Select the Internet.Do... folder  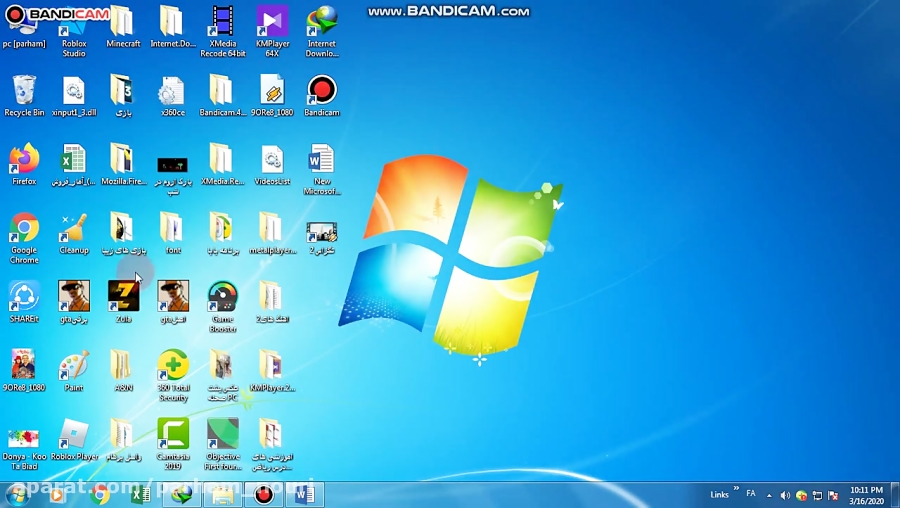[x=173, y=26]
